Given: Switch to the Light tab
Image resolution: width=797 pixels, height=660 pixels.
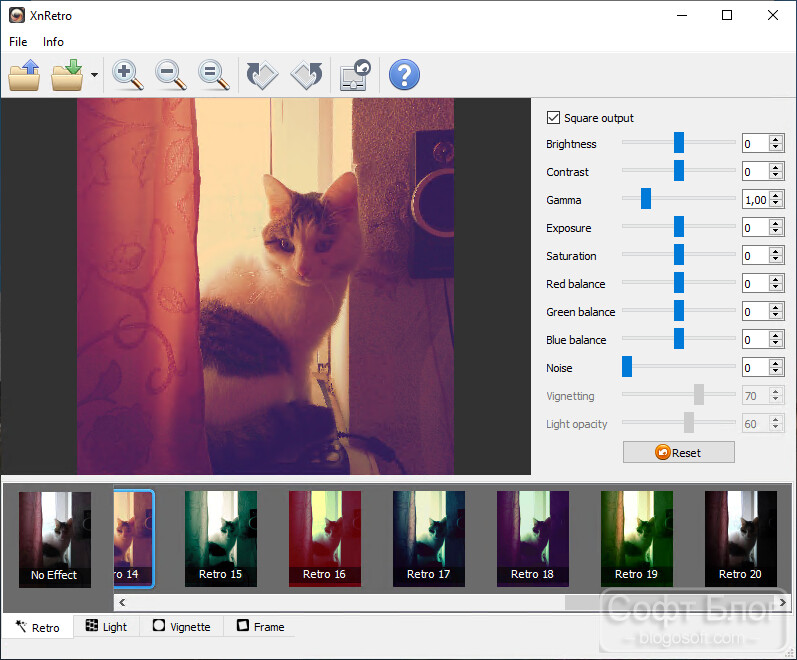Looking at the screenshot, I should [x=106, y=626].
